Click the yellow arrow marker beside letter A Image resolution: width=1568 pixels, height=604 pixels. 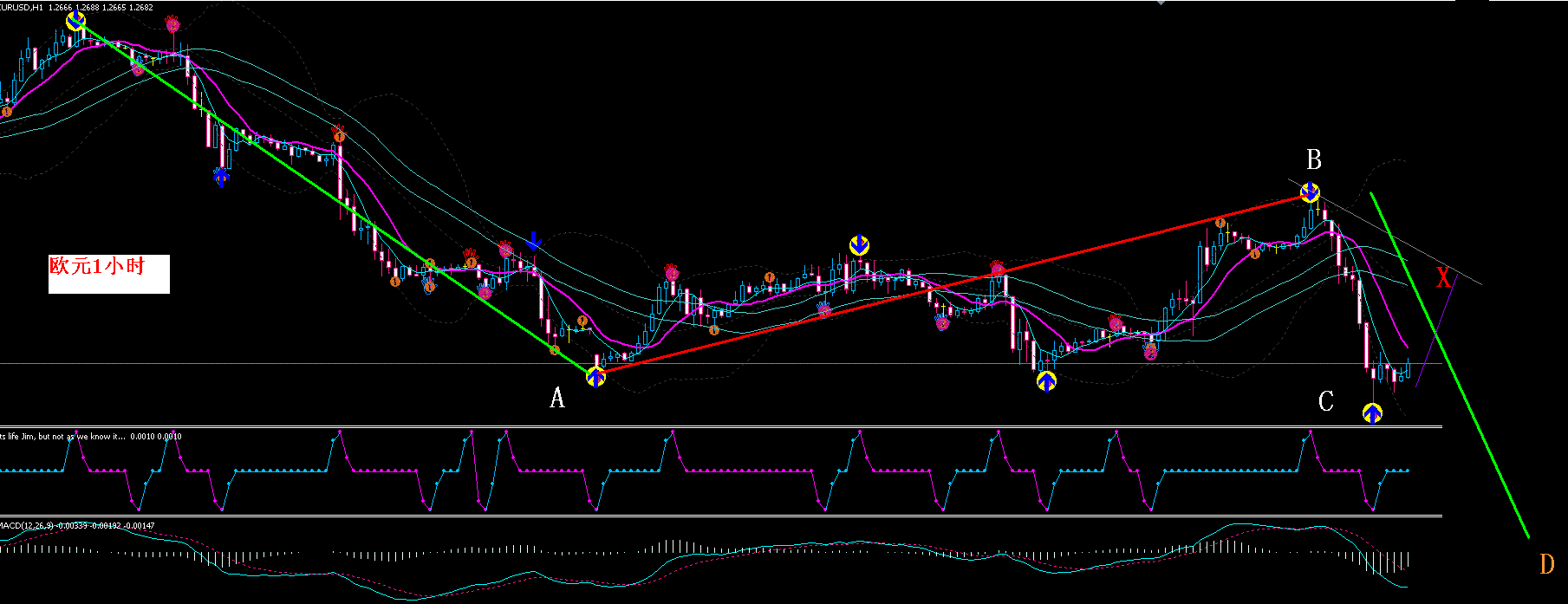click(x=596, y=377)
